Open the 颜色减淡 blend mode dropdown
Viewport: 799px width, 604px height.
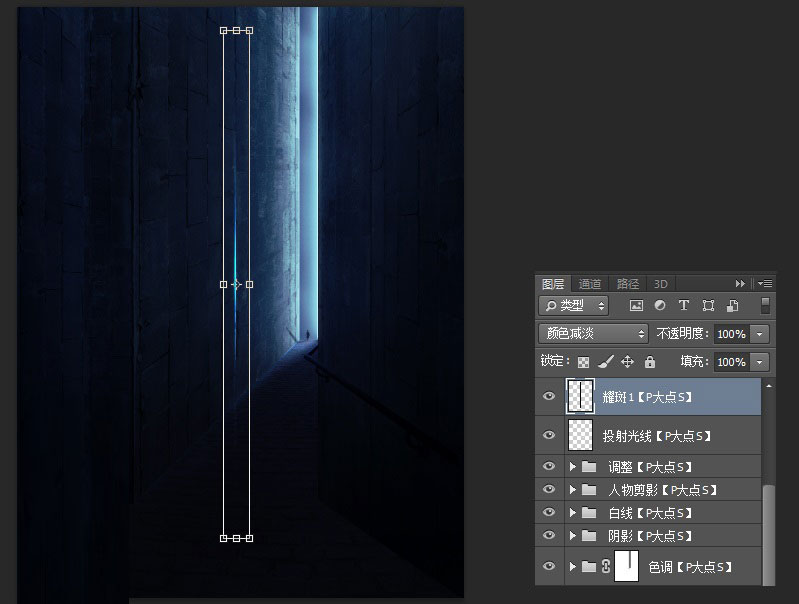[593, 334]
